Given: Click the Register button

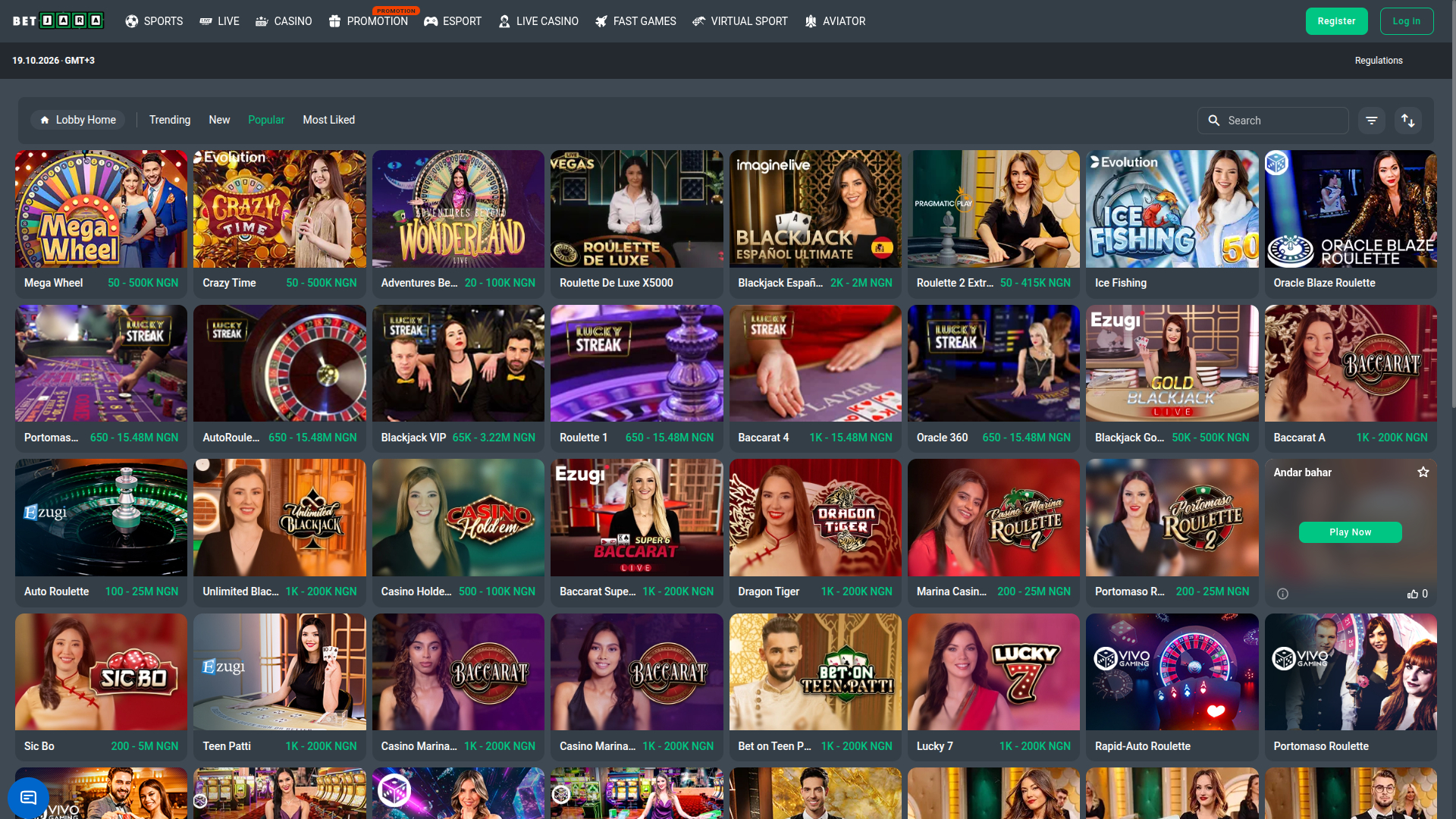Looking at the screenshot, I should click(x=1336, y=21).
